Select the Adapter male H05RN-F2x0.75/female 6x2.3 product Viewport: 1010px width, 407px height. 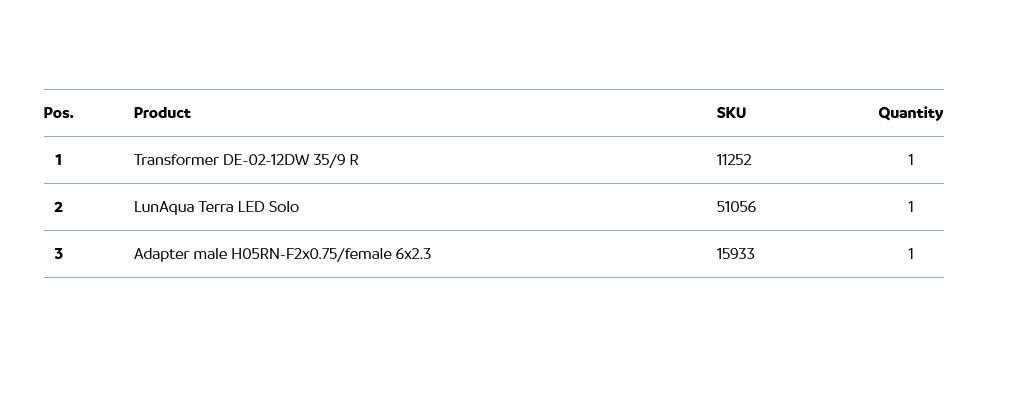coord(282,254)
